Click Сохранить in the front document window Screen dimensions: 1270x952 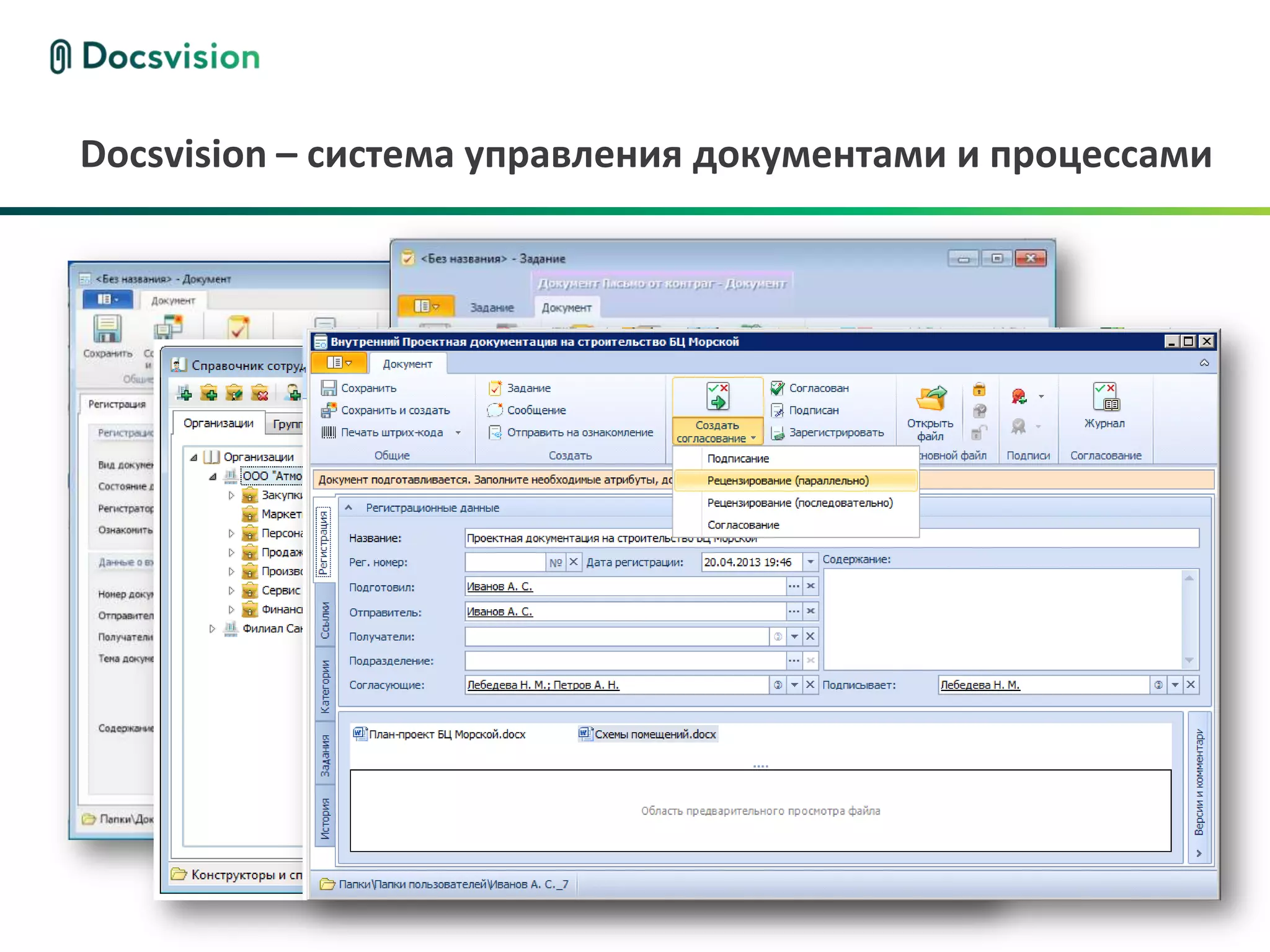(358, 388)
